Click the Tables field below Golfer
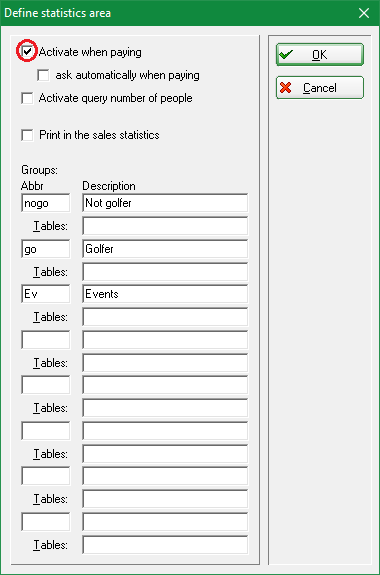The image size is (380, 575). 165,272
